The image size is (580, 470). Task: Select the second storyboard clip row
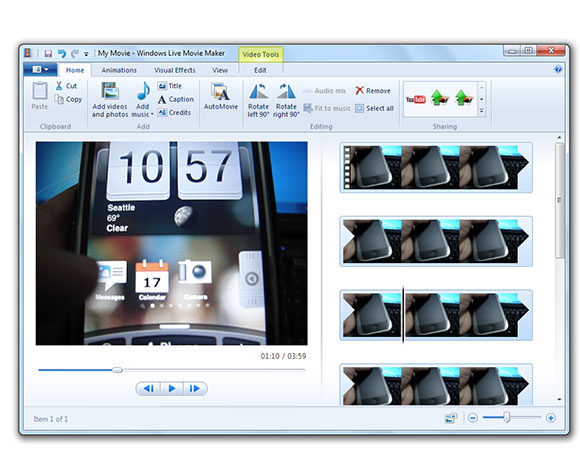pyautogui.click(x=436, y=241)
